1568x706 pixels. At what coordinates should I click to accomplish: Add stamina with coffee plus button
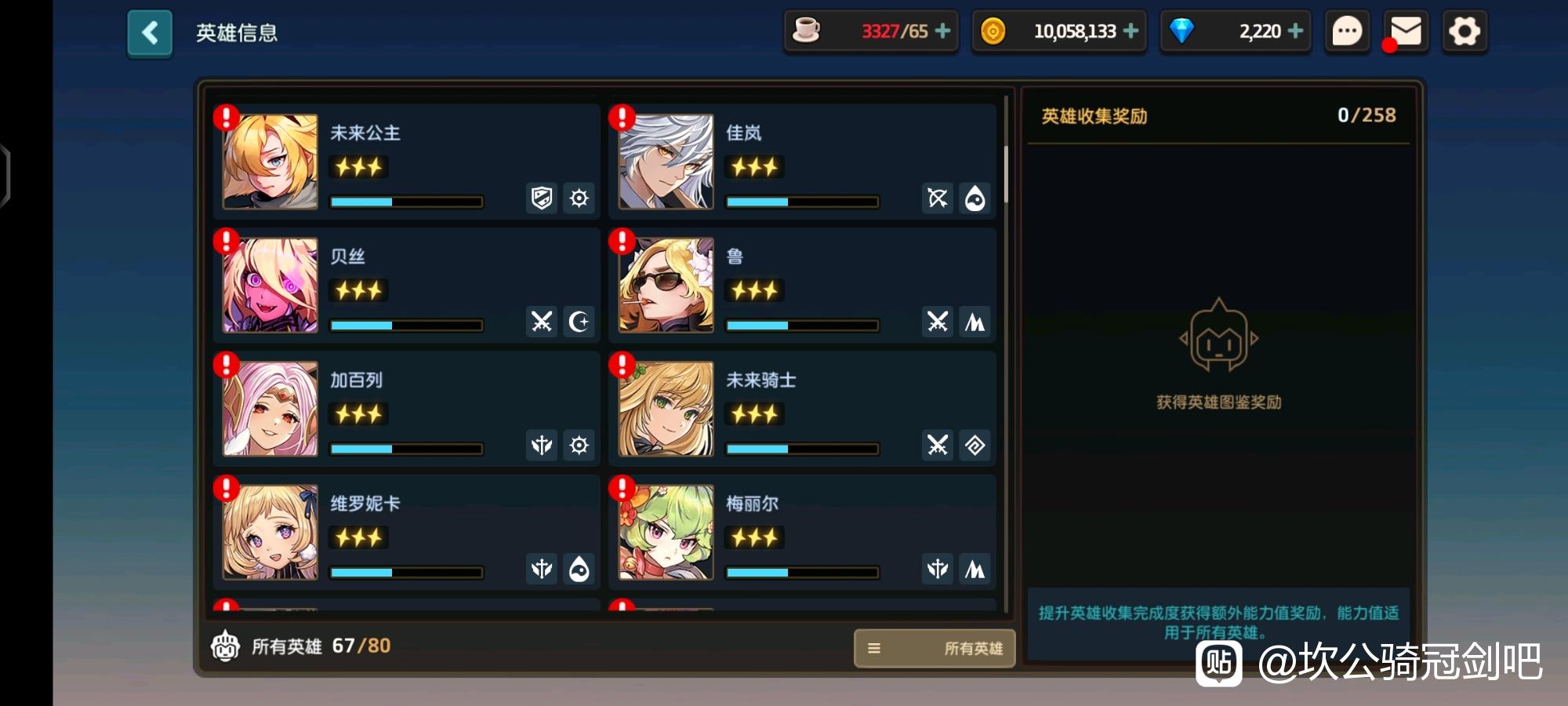[x=943, y=31]
